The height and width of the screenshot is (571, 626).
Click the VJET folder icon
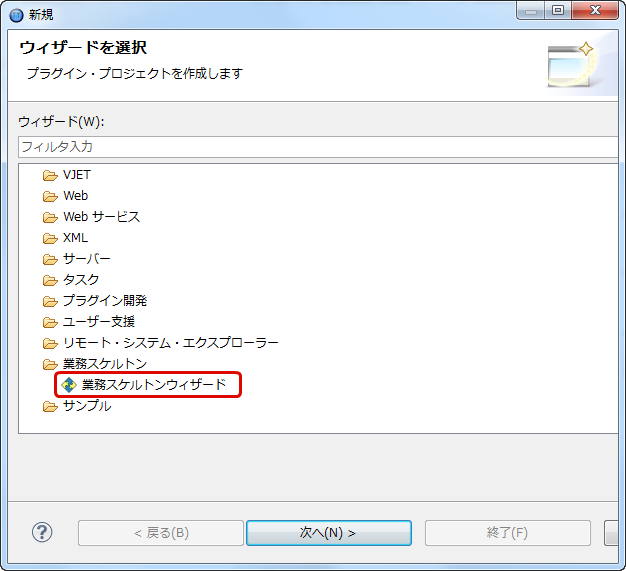tap(50, 176)
